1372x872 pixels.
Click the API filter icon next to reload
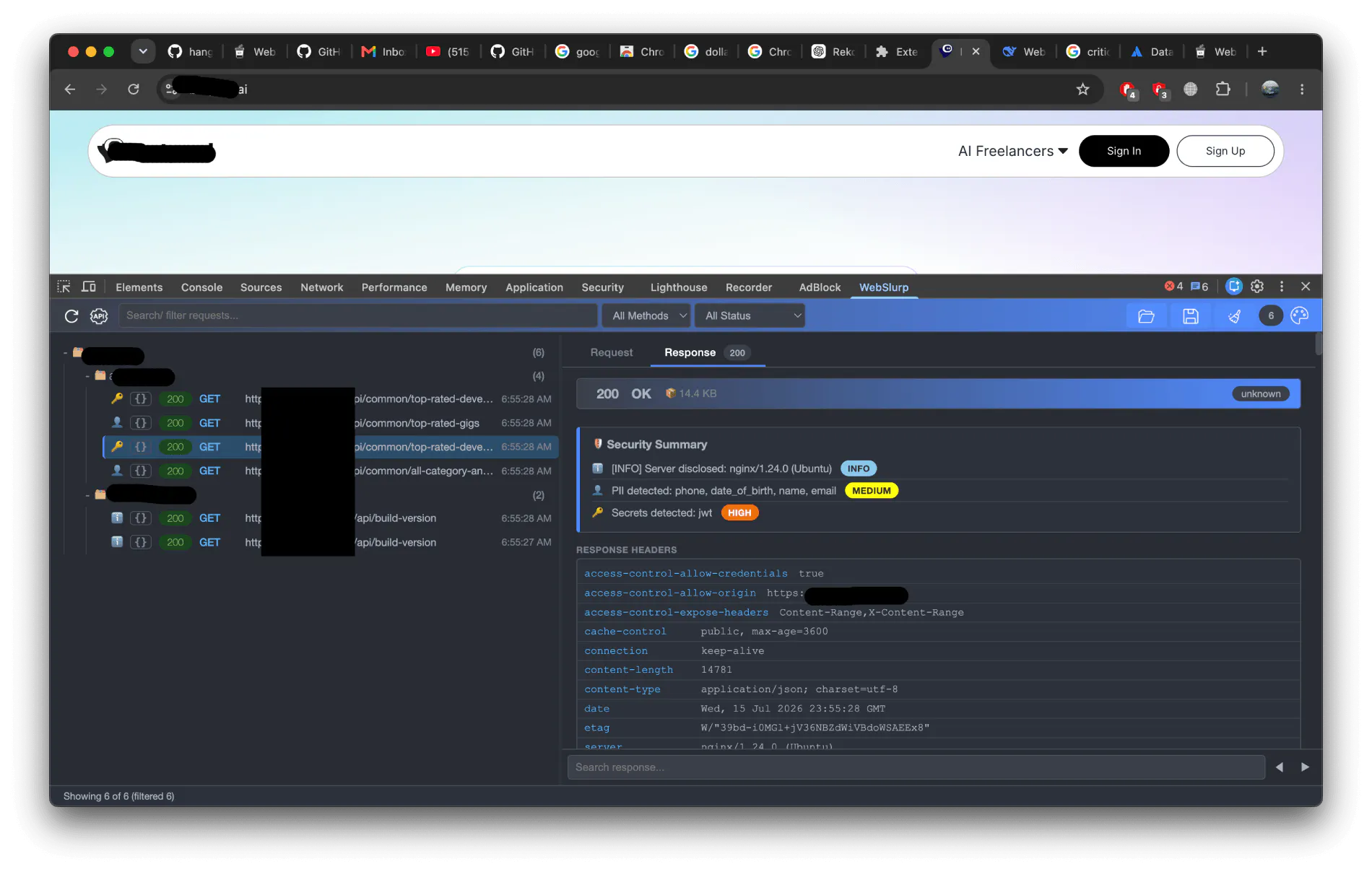(99, 315)
